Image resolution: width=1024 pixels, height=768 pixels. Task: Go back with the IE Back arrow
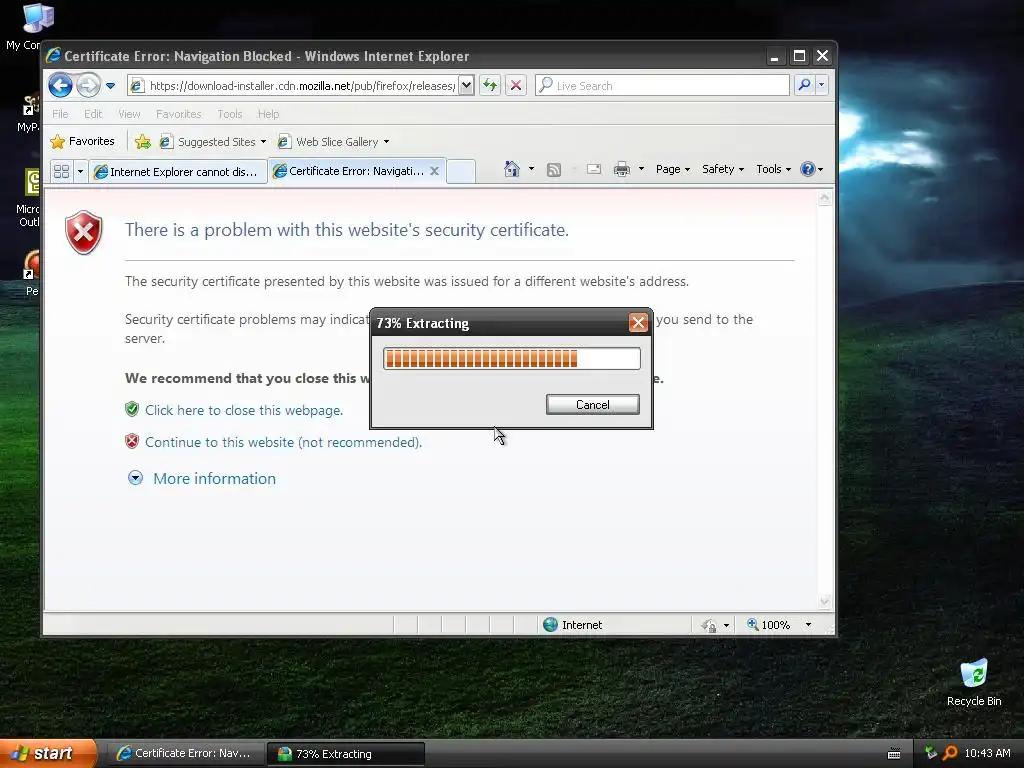60,86
